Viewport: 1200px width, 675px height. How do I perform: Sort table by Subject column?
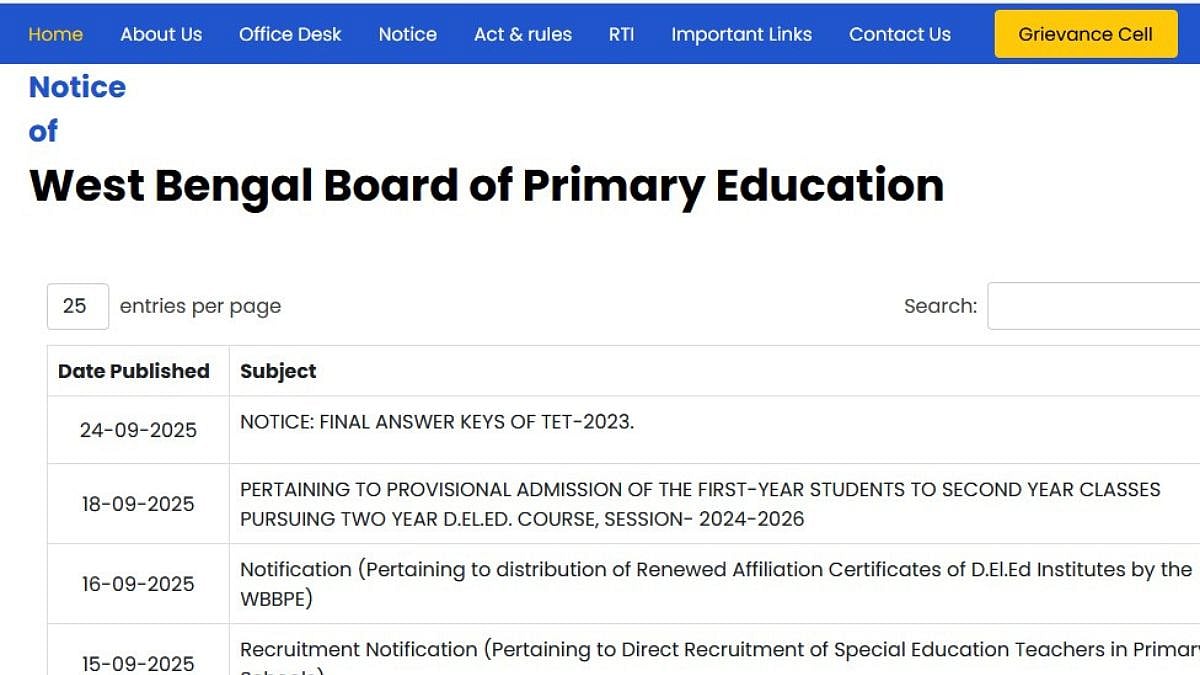click(278, 371)
